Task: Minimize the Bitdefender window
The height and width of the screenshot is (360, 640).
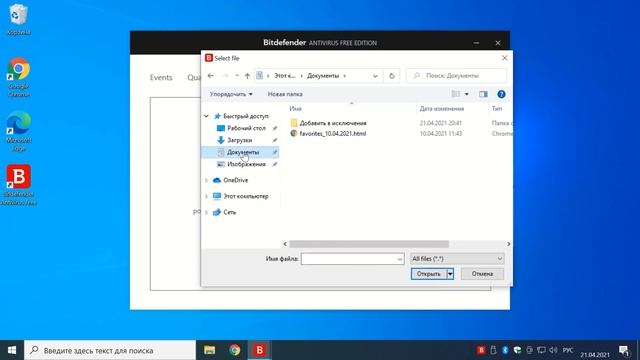Action: 476,43
